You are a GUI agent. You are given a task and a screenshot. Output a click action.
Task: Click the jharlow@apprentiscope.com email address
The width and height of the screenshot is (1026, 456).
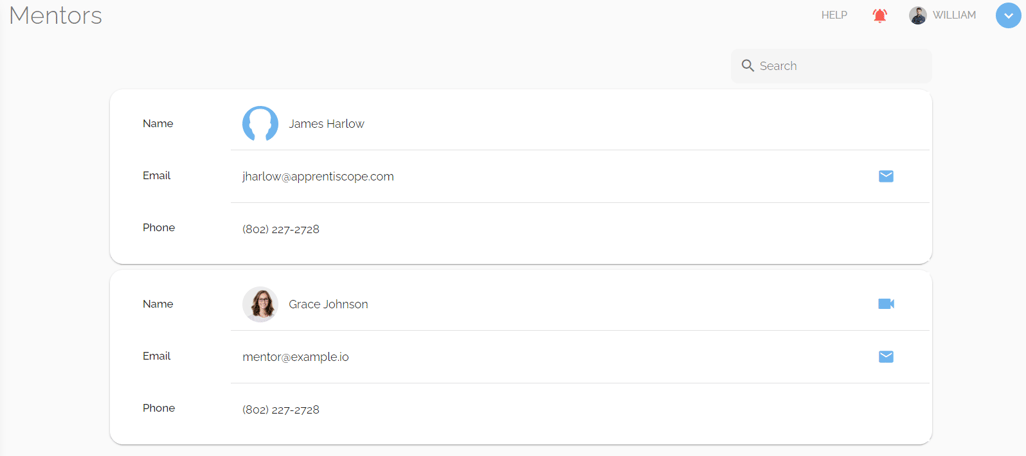[x=318, y=177]
